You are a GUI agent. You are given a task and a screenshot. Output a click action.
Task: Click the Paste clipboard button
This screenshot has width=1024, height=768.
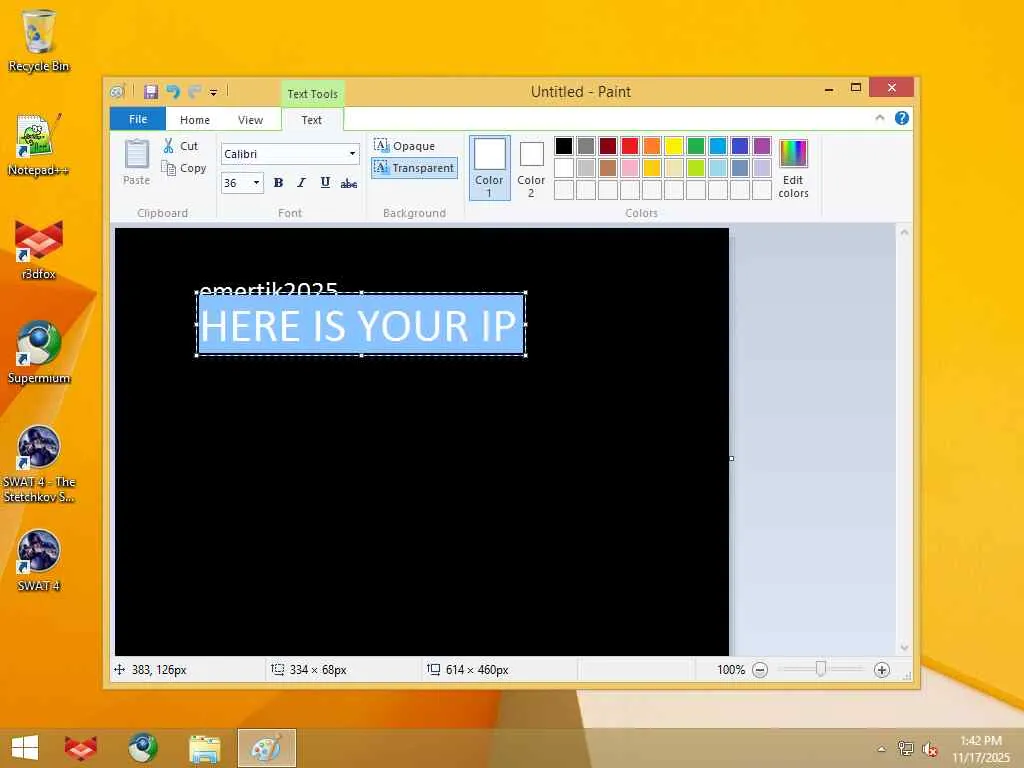(x=136, y=163)
